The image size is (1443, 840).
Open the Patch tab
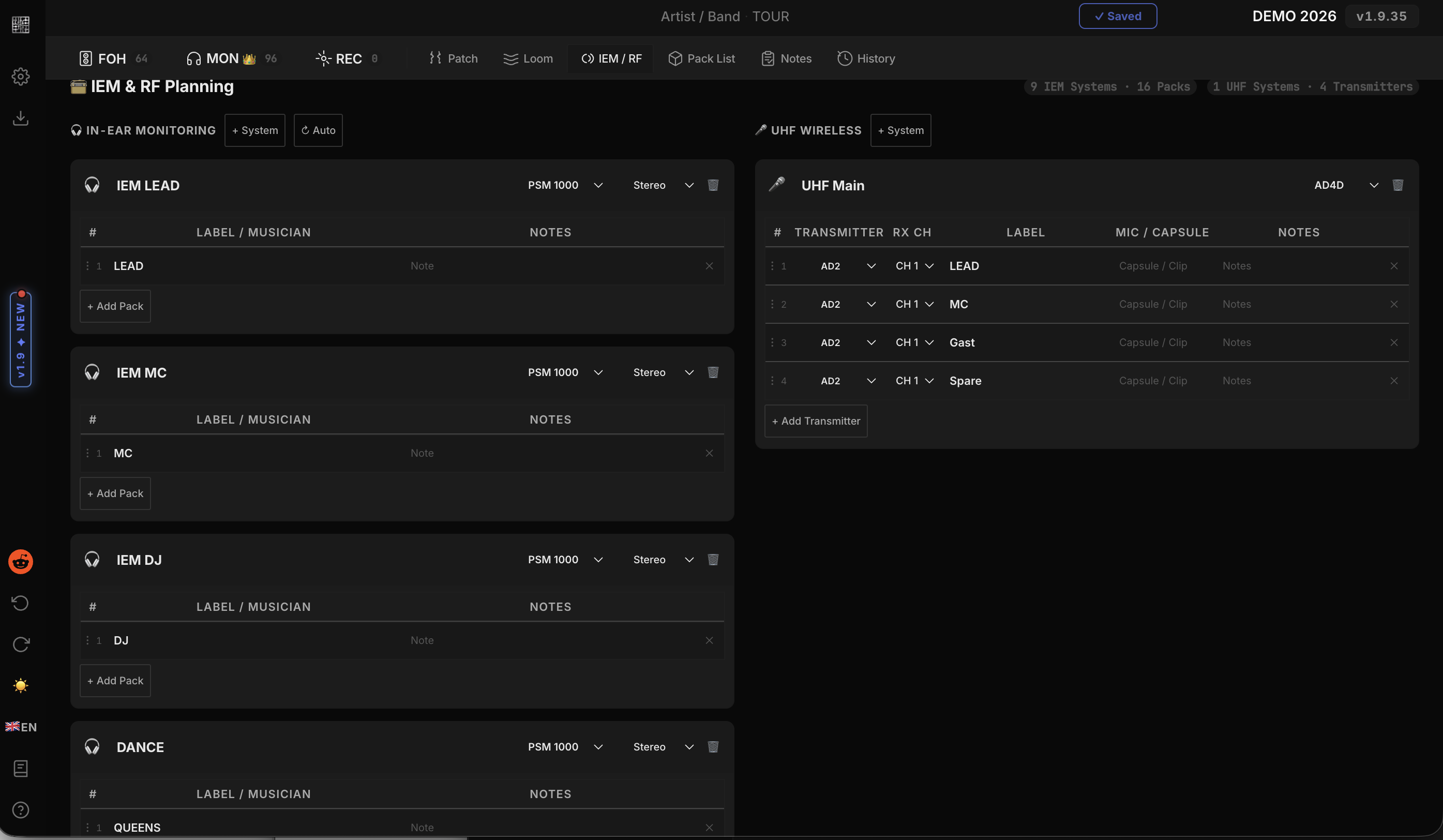(x=453, y=58)
